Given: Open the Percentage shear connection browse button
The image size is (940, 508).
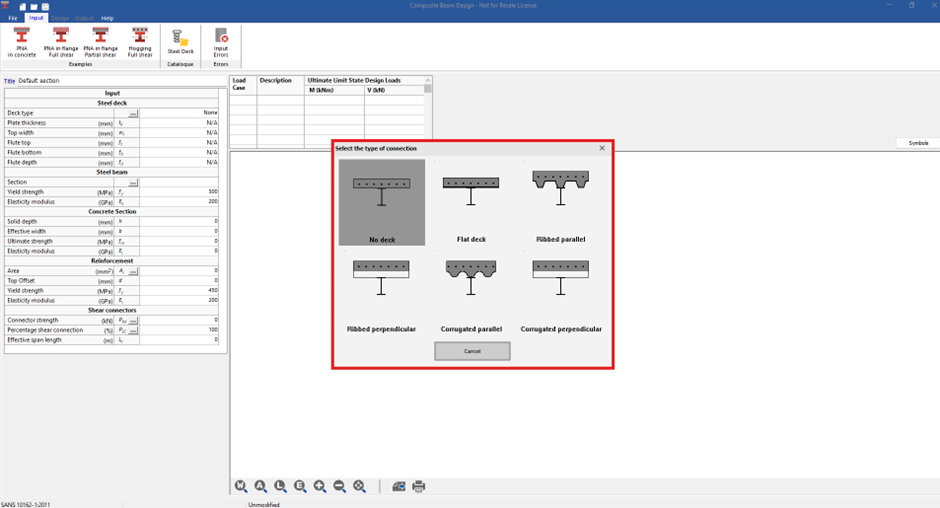Looking at the screenshot, I should (133, 330).
